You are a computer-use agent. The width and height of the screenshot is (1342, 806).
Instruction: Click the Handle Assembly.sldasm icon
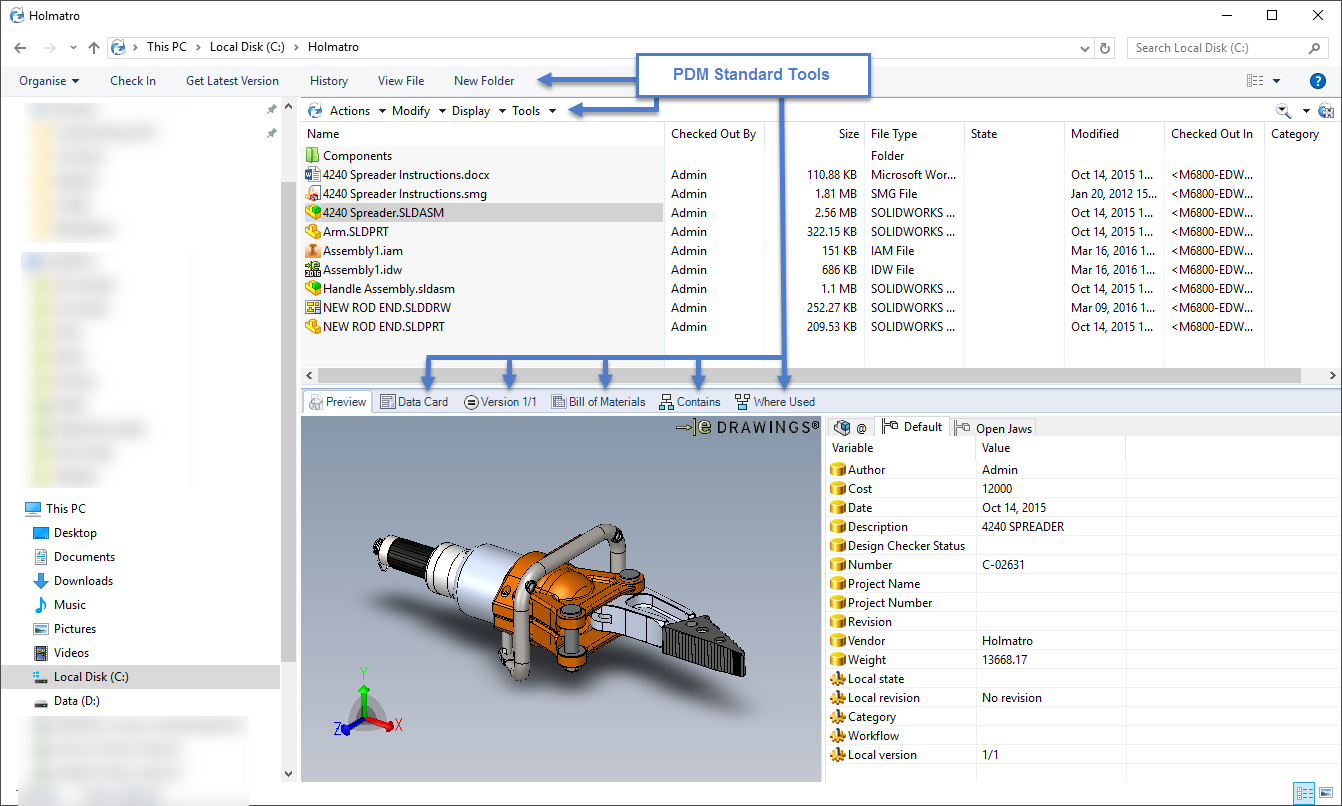[313, 288]
